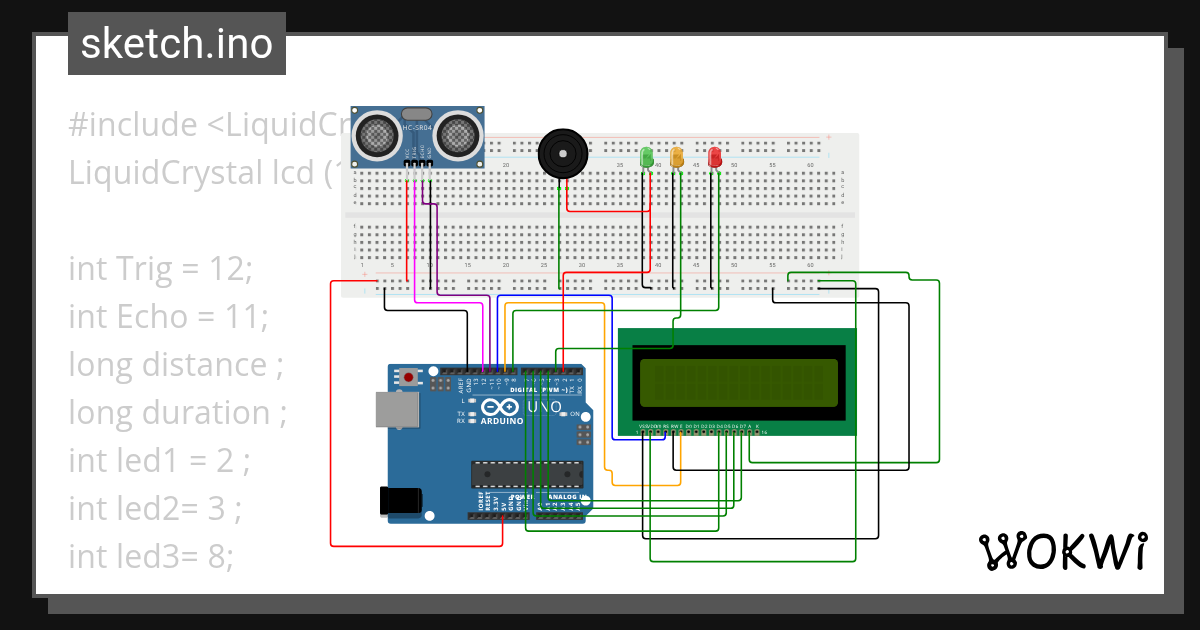This screenshot has width=1200, height=630.
Task: Click the Wokwi logo
Action: [1061, 551]
